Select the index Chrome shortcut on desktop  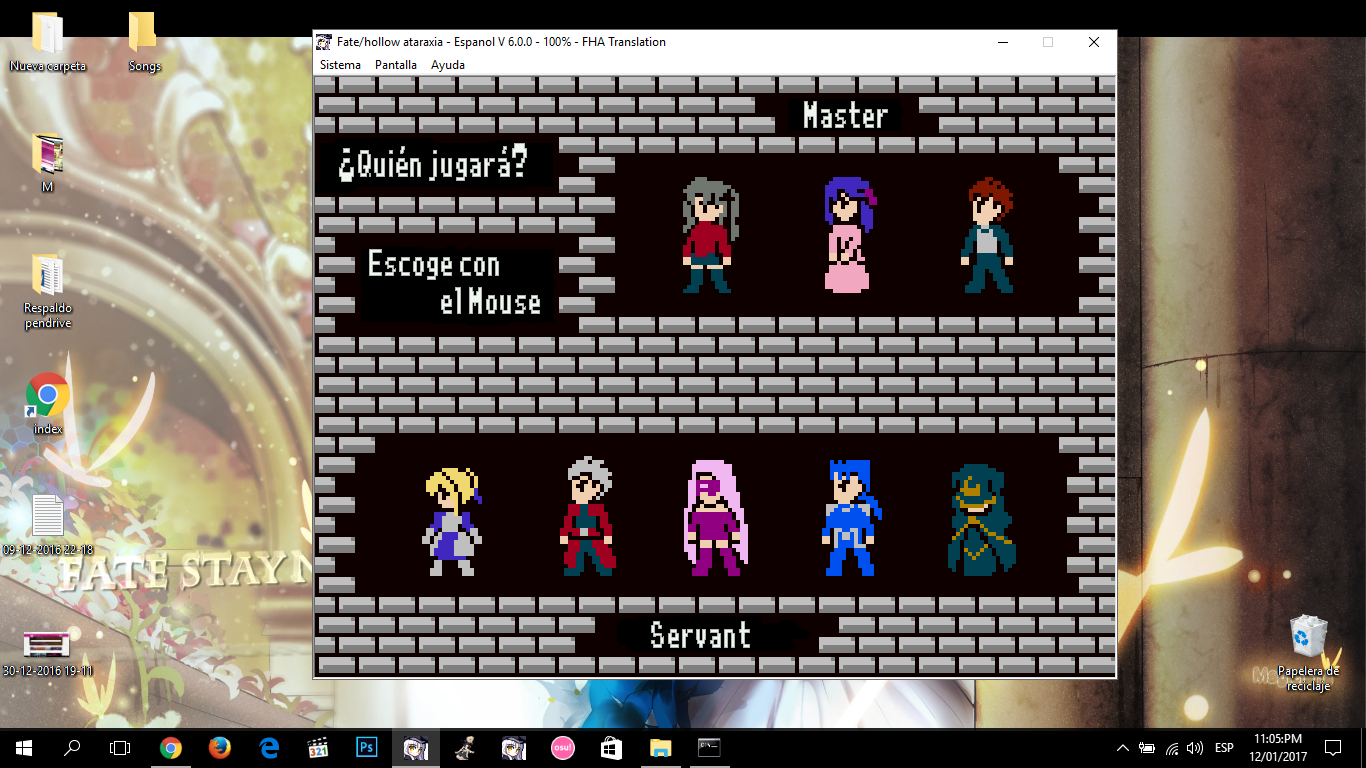coord(47,404)
